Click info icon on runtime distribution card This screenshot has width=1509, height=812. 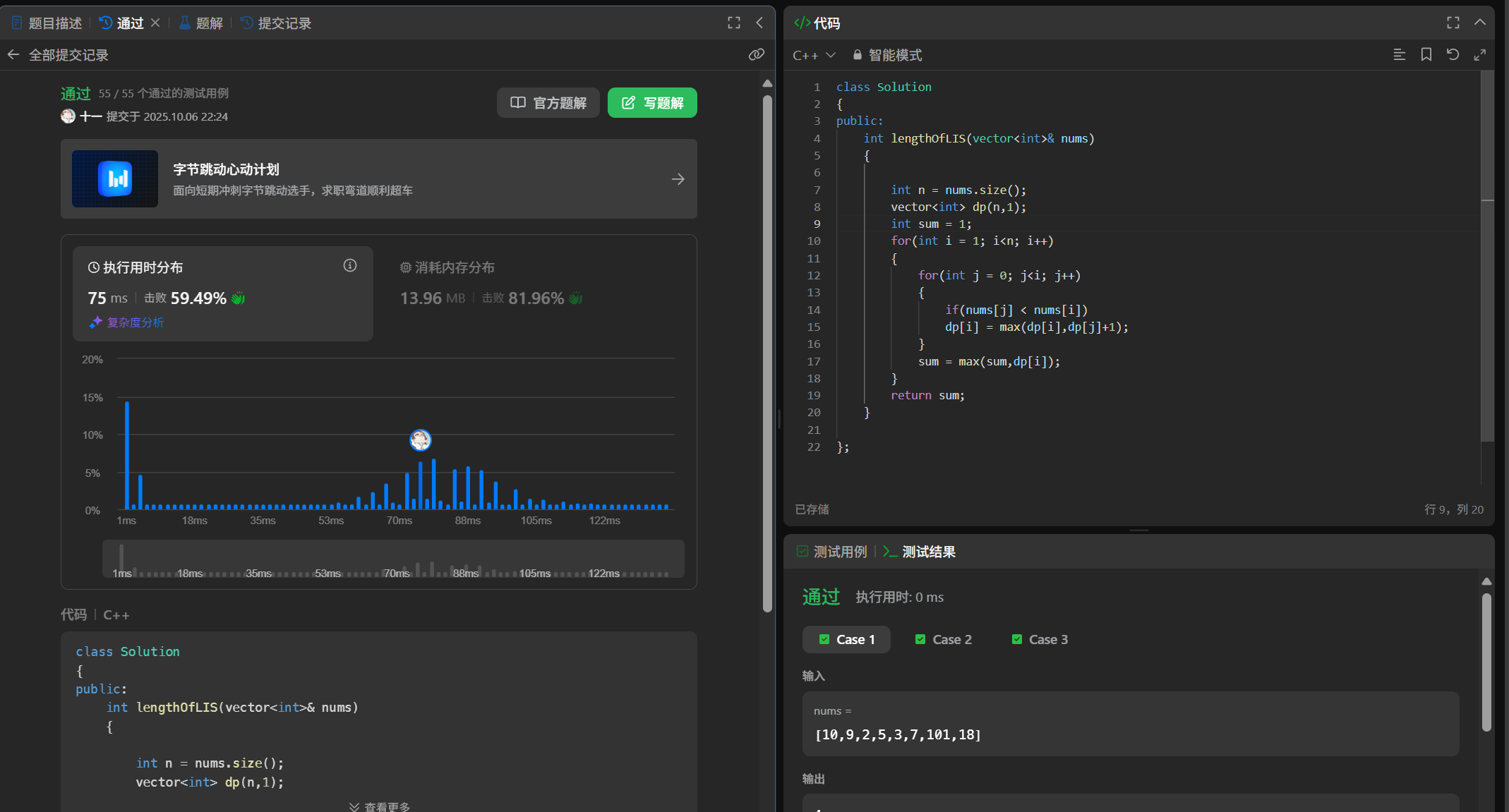pos(350,265)
